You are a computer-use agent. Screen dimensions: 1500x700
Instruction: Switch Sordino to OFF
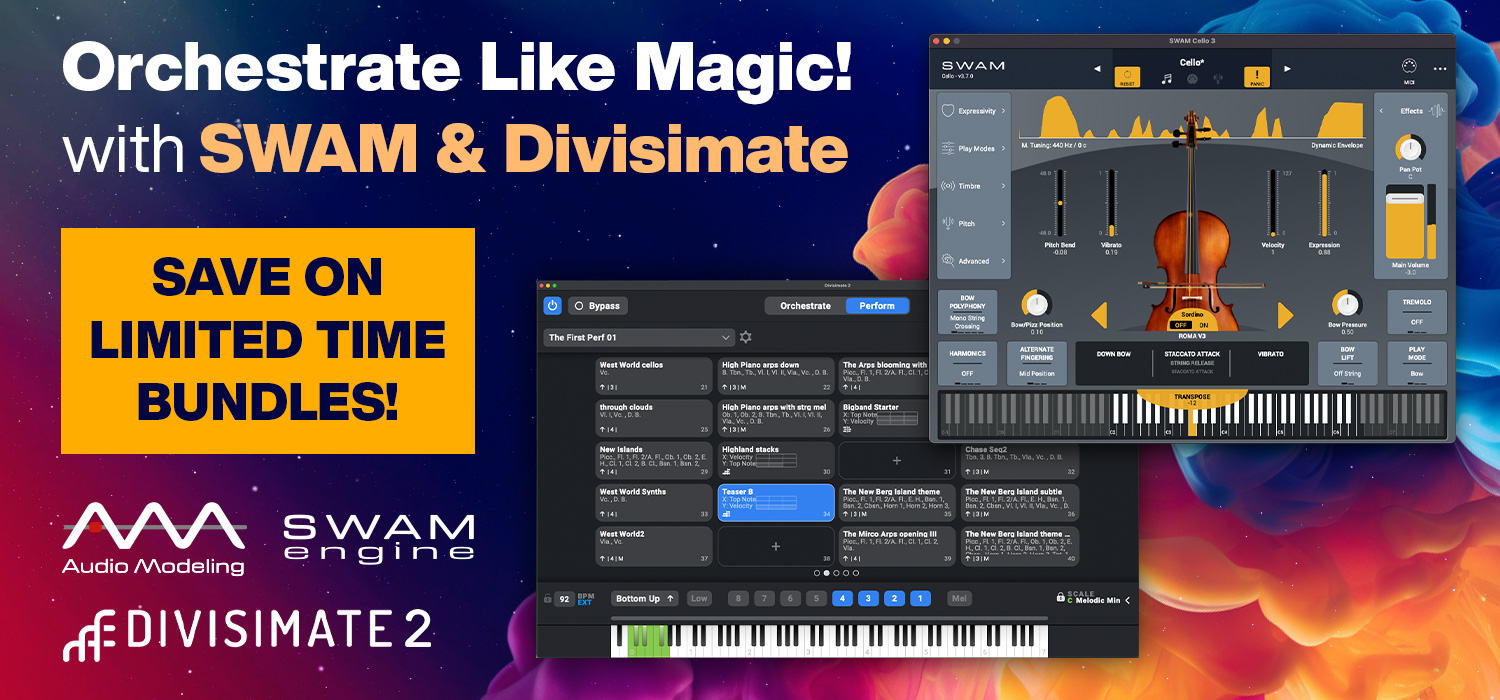[1180, 325]
